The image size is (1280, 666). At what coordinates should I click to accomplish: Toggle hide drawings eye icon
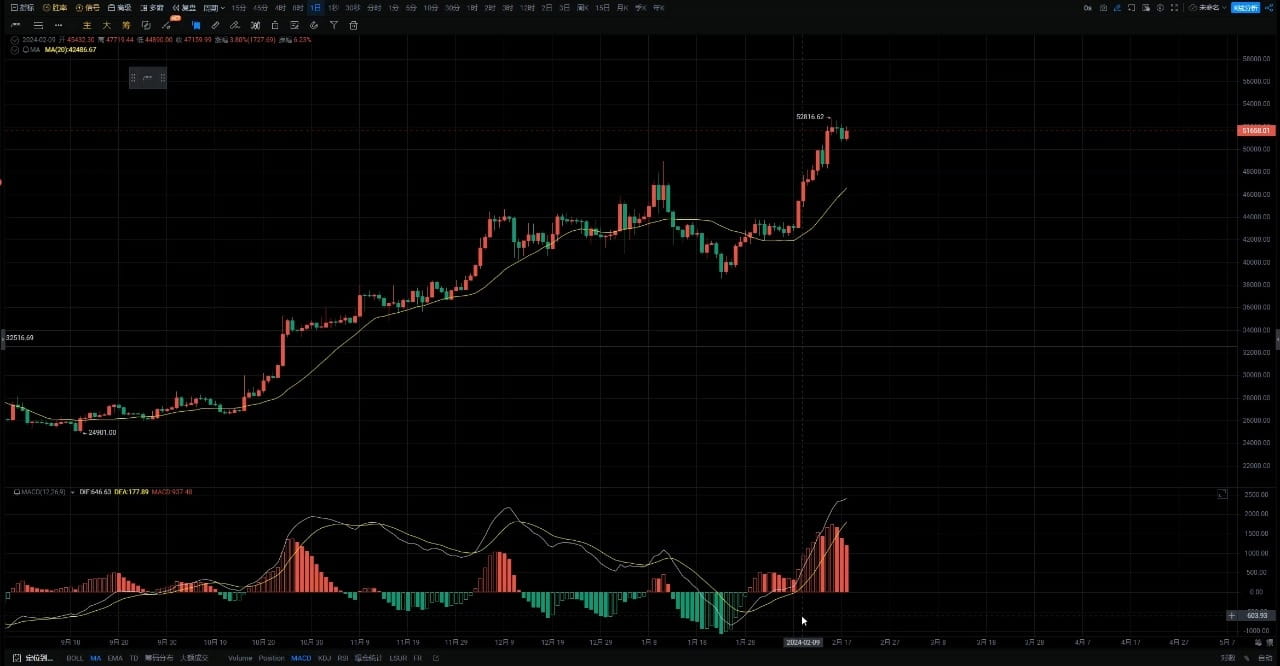click(314, 25)
